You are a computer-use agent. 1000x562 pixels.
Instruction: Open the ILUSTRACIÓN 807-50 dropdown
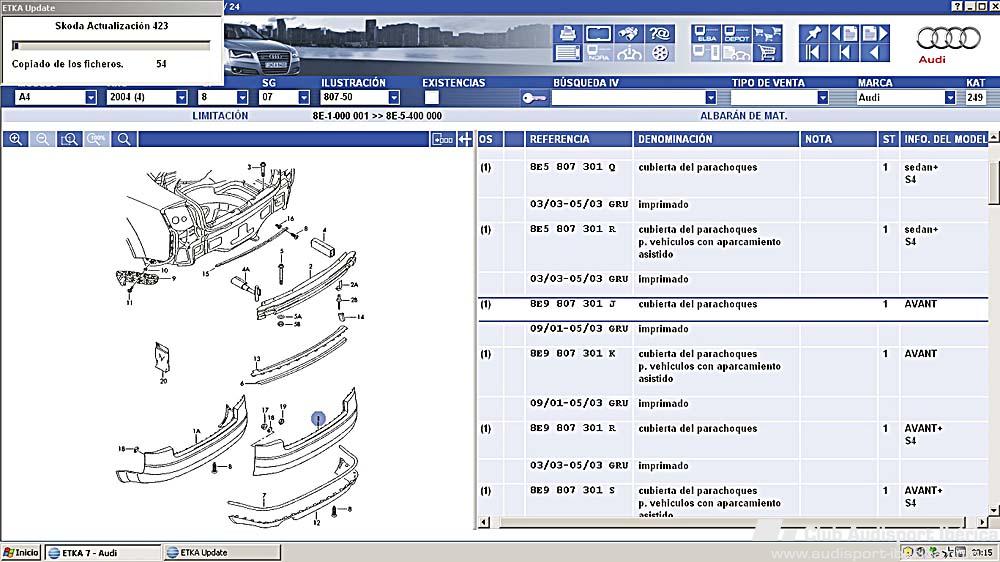point(394,97)
